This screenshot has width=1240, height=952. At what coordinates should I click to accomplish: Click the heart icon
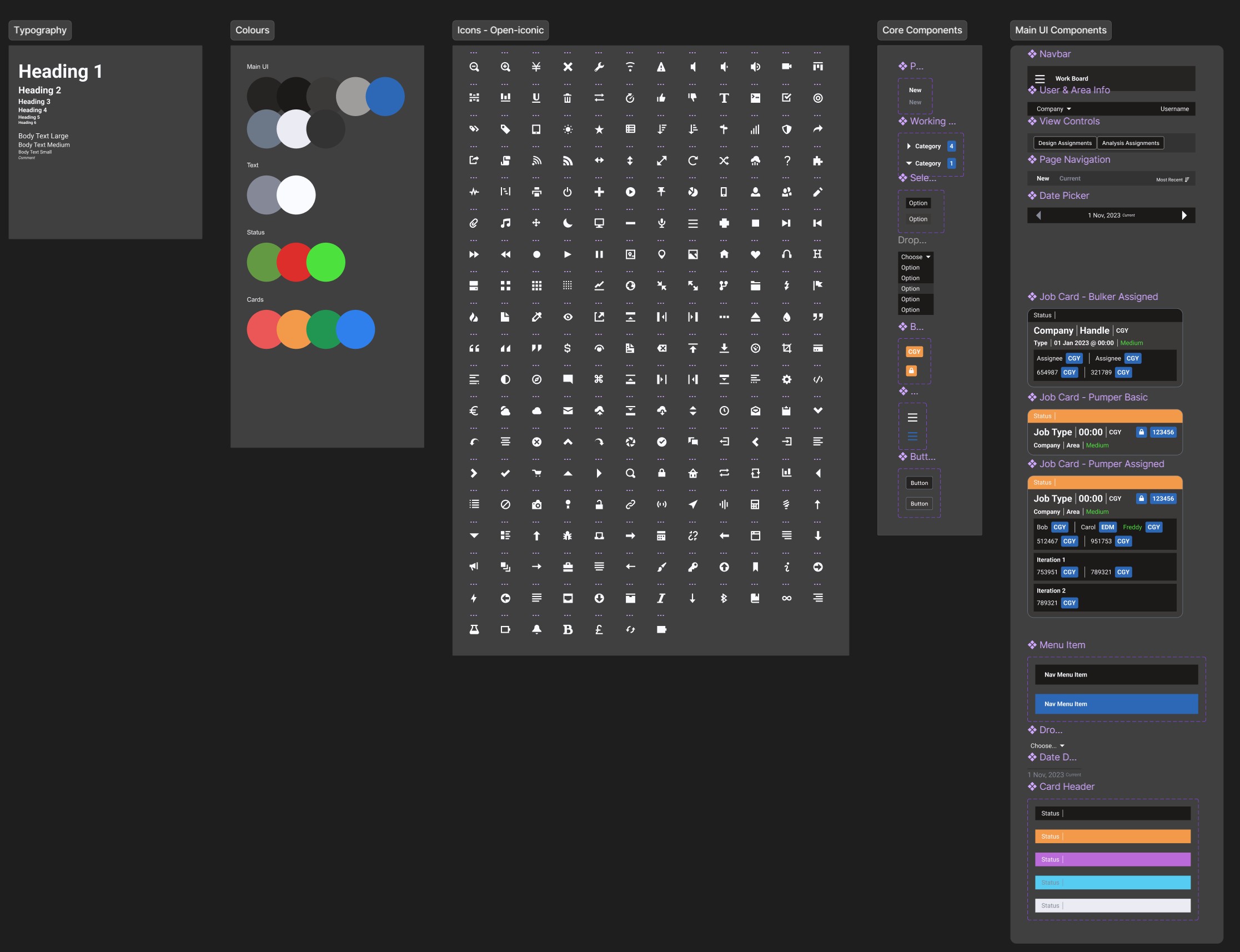tap(755, 254)
